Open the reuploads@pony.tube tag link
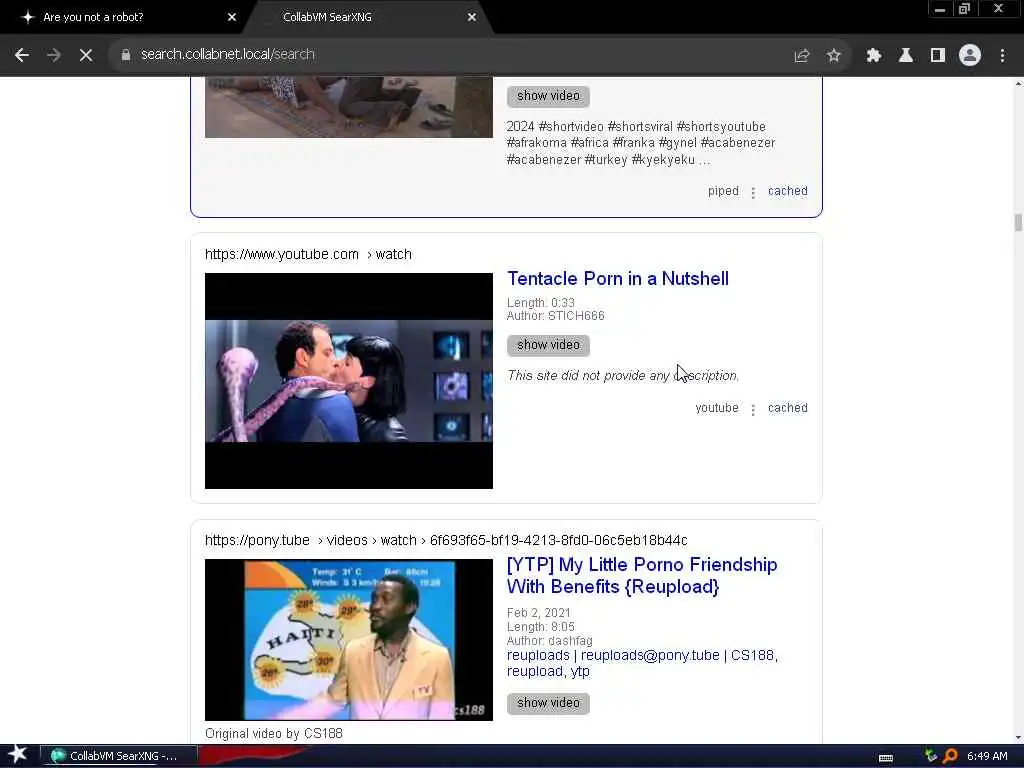Viewport: 1024px width, 768px height. click(650, 655)
